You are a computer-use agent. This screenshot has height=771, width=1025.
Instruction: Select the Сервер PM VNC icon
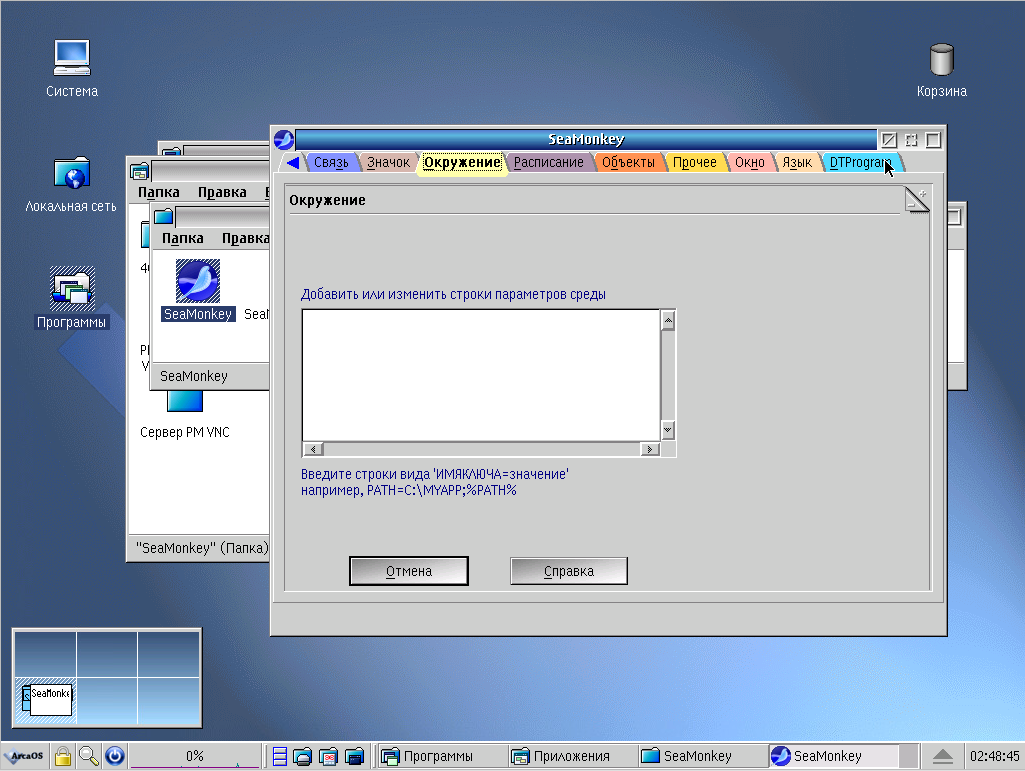(185, 401)
